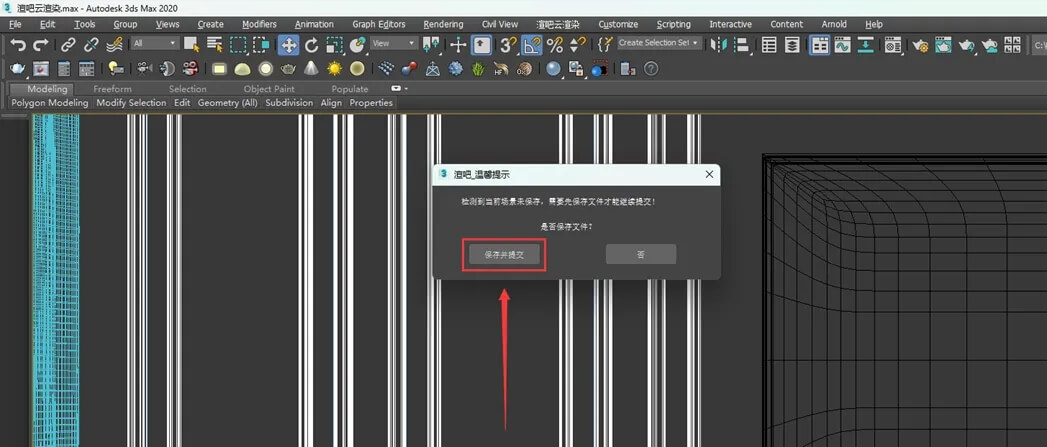The width and height of the screenshot is (1047, 447).
Task: Click the cone primitive icon
Action: (311, 69)
